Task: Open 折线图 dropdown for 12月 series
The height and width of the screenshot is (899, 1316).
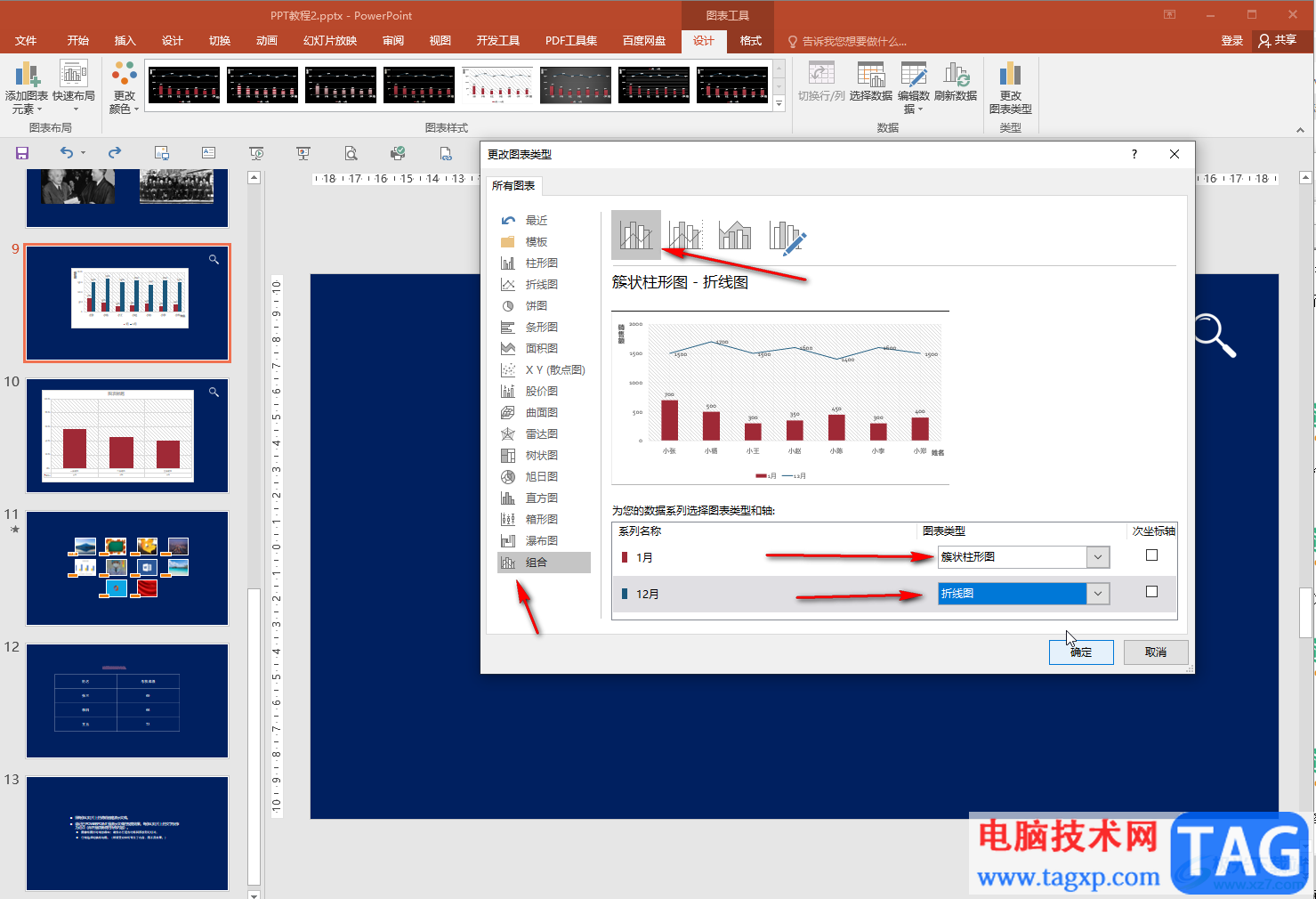Action: [x=1098, y=594]
